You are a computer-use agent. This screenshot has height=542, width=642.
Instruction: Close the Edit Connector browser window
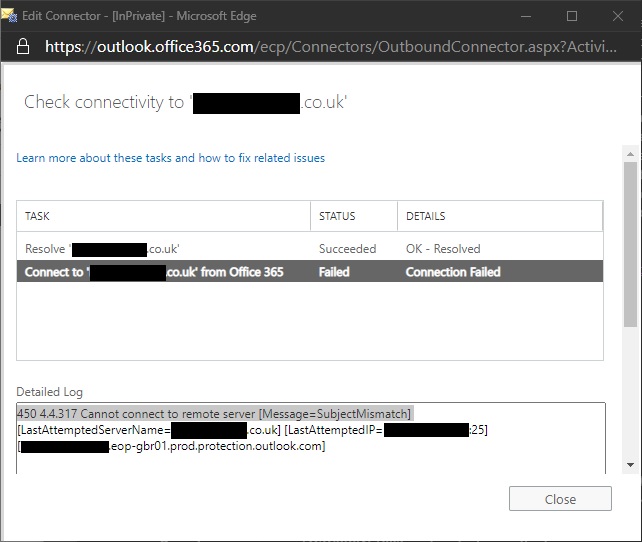coord(617,16)
